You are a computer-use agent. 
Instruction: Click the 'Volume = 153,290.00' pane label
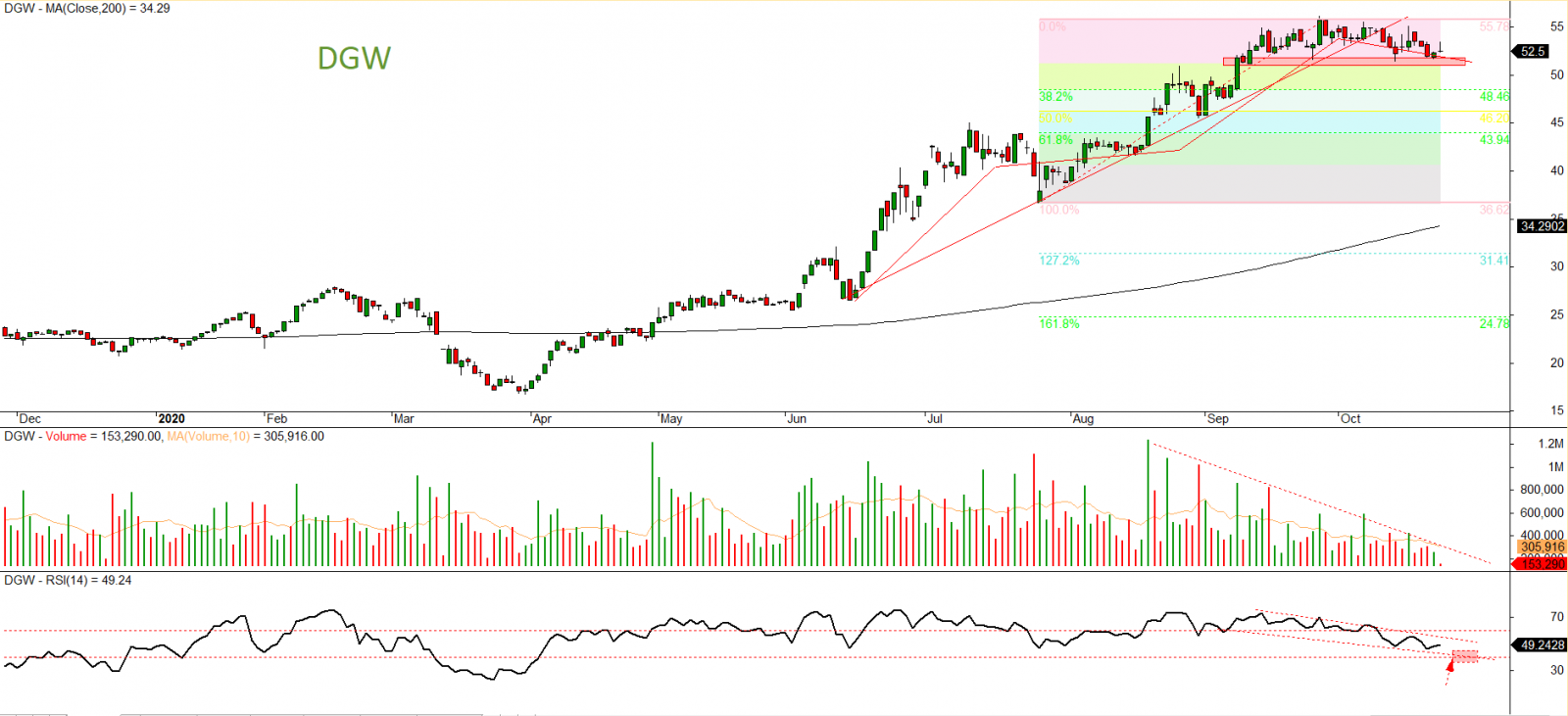click(x=104, y=437)
